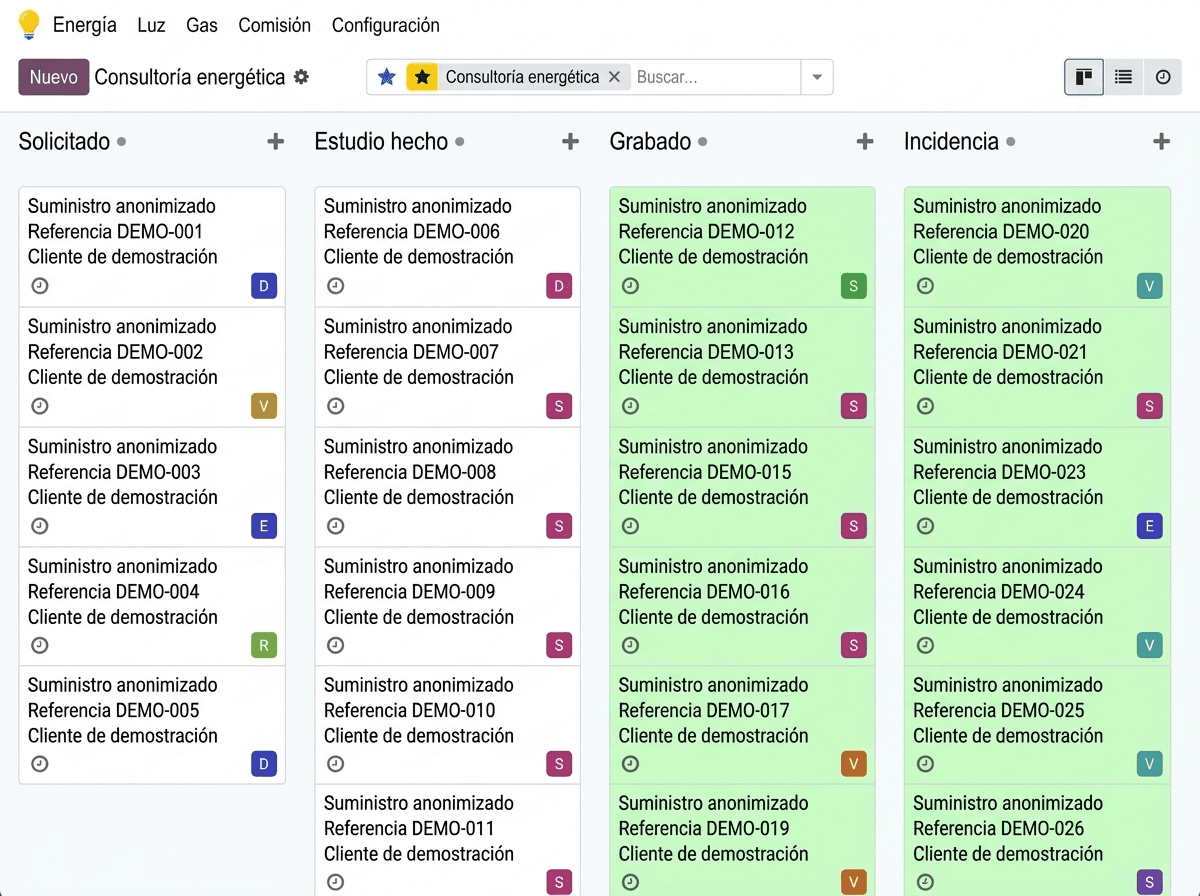Click the R user avatar on DEMO-004
The height and width of the screenshot is (896, 1200).
click(264, 645)
